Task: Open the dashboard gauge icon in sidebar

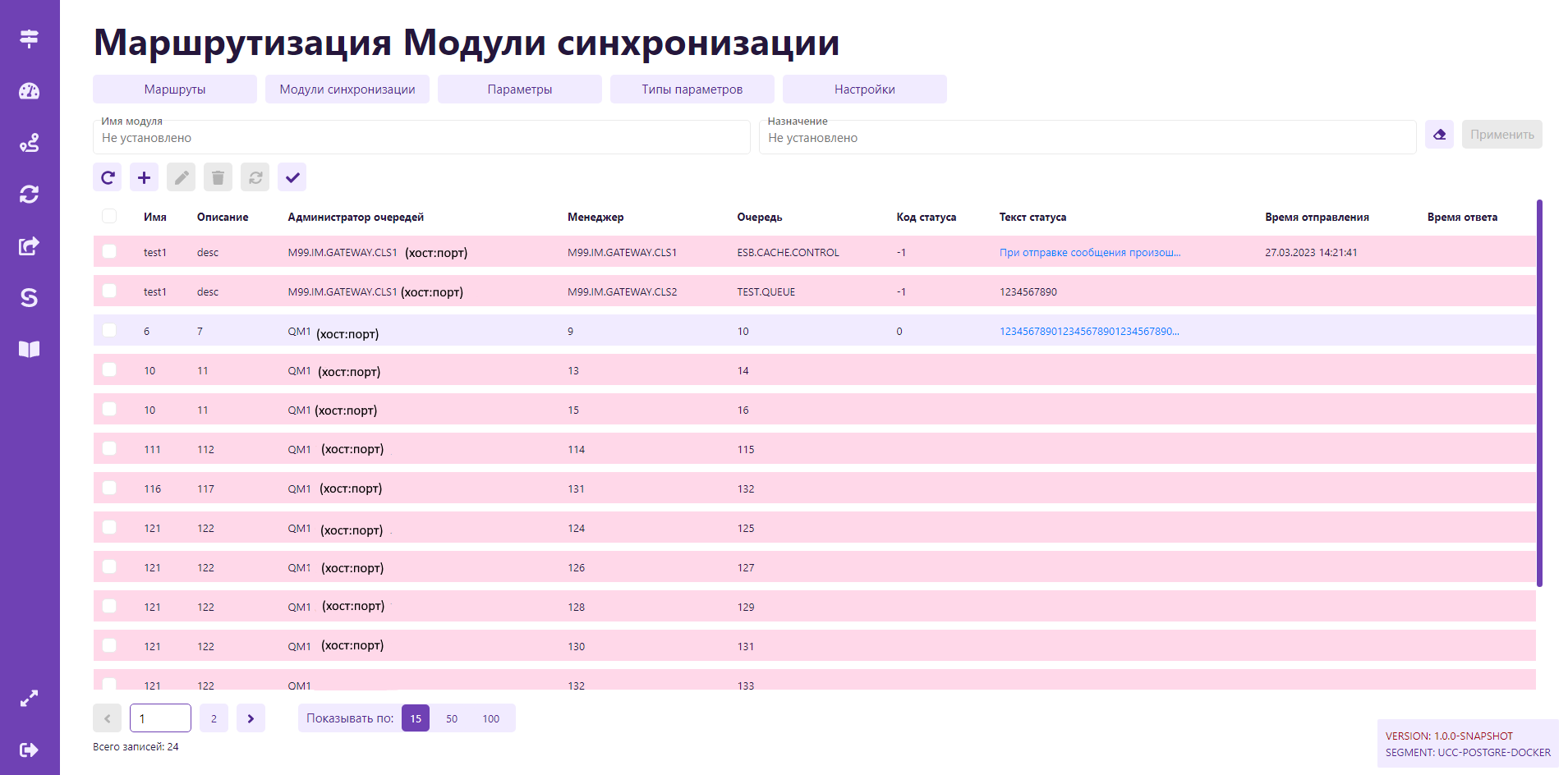Action: coord(29,91)
